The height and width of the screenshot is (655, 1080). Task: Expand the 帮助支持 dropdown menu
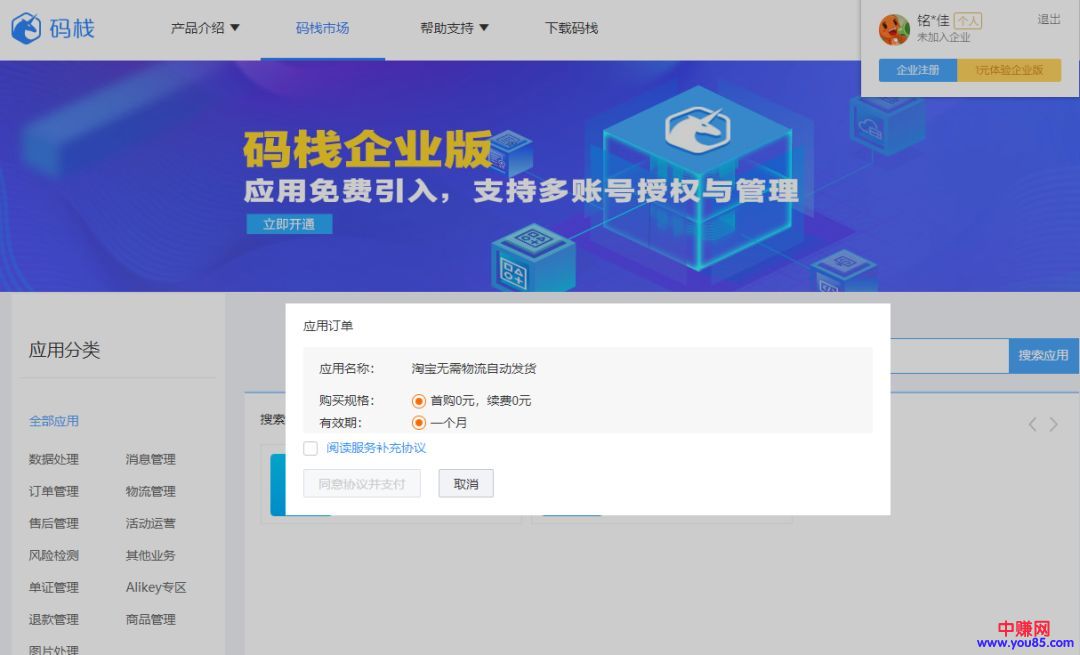[x=454, y=28]
